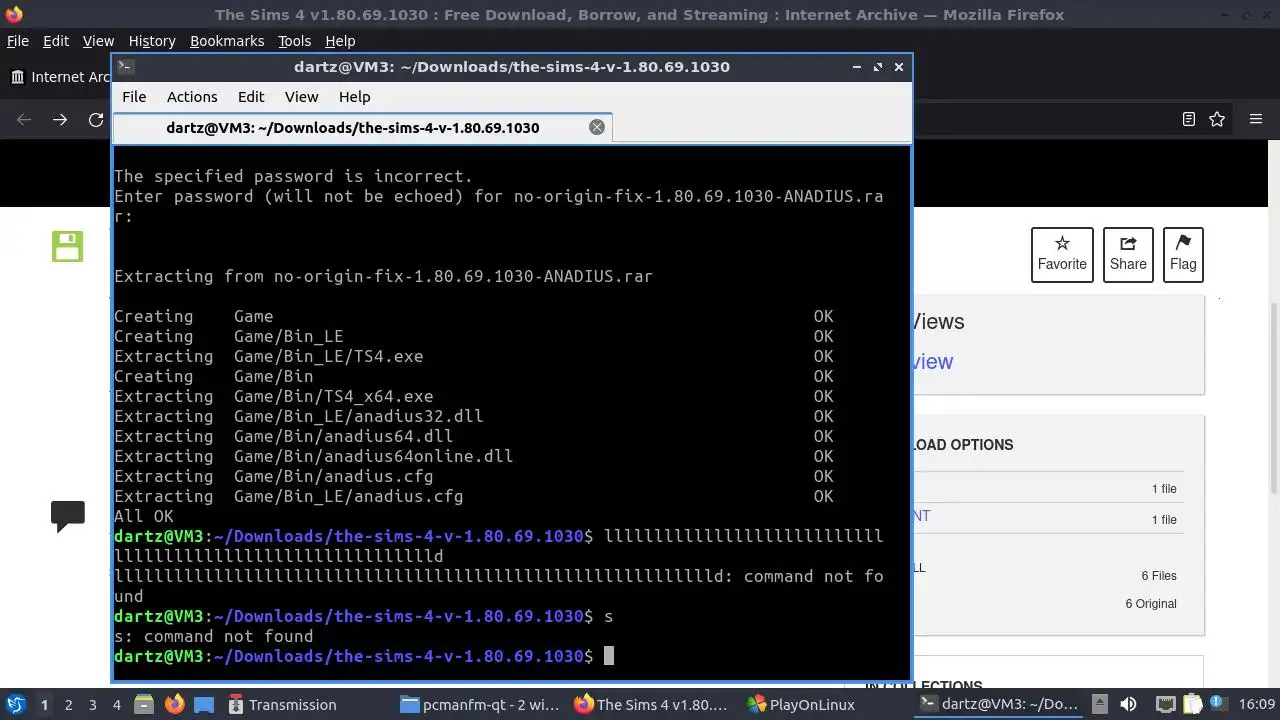Image resolution: width=1280 pixels, height=720 pixels.
Task: Click the terminal command prompt cursor
Action: pyautogui.click(x=609, y=656)
